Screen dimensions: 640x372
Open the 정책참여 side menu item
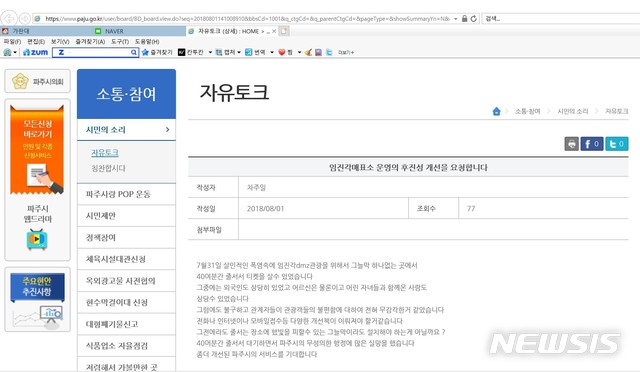[x=126, y=237]
